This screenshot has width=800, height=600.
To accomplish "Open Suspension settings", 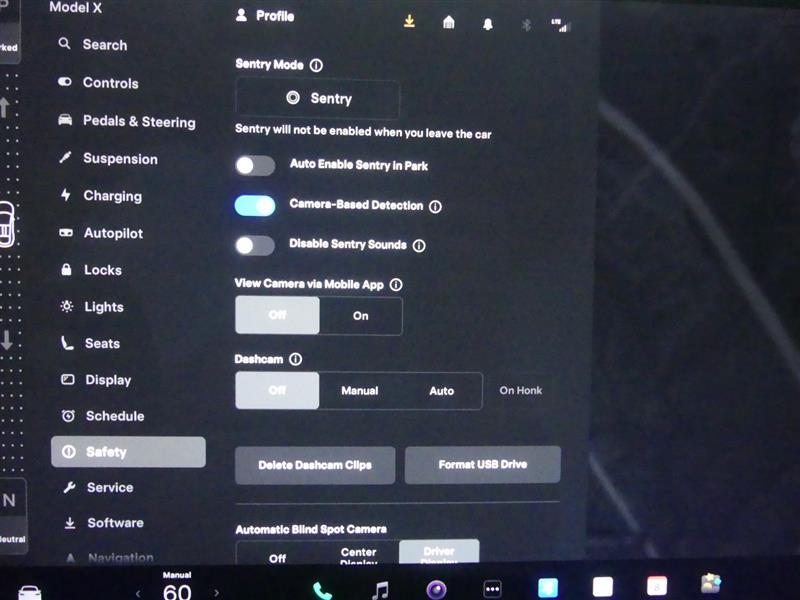I will (108, 159).
